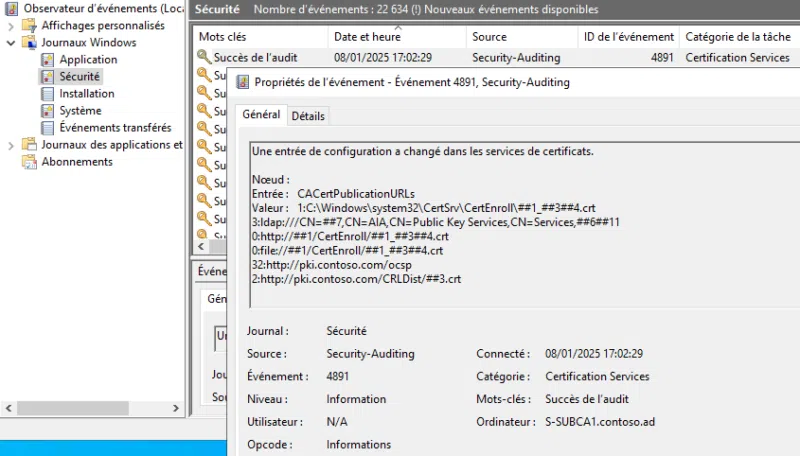The height and width of the screenshot is (456, 800).
Task: Open Événements transférés log
Action: click(x=115, y=128)
